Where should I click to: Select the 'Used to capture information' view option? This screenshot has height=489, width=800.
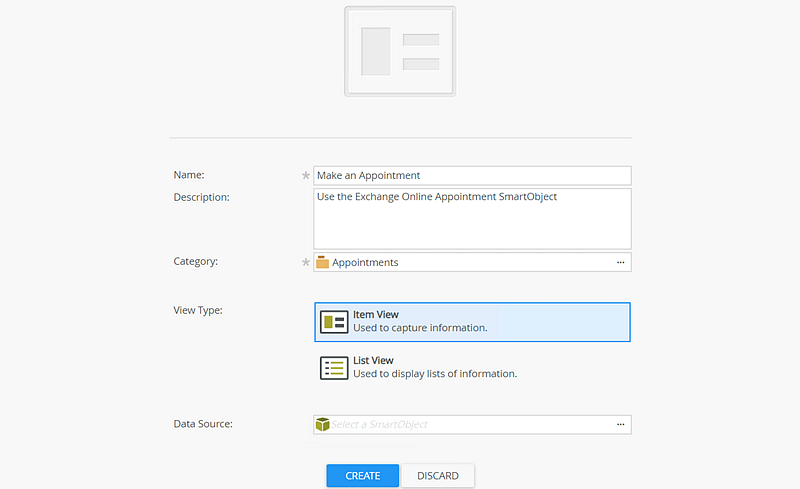point(472,322)
